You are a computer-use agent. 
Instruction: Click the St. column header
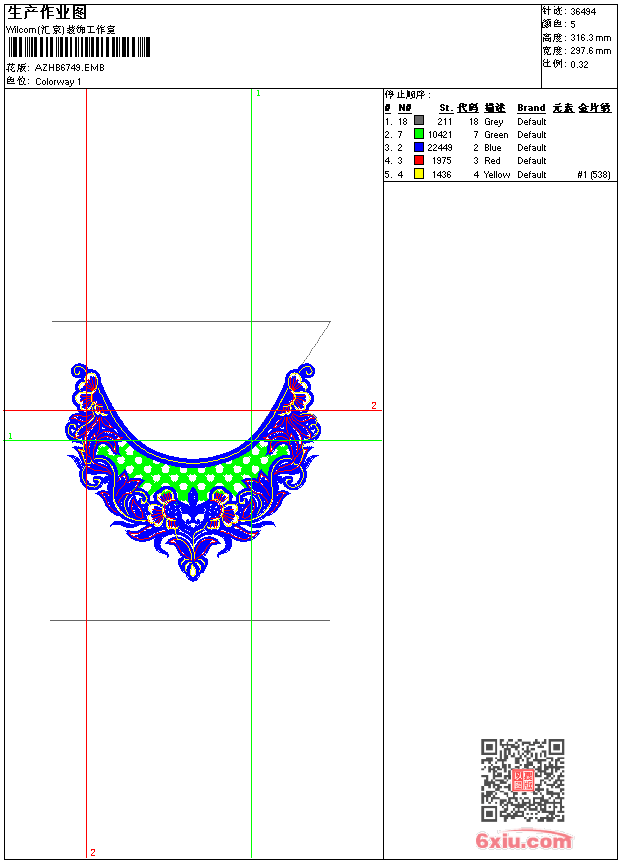pyautogui.click(x=445, y=108)
